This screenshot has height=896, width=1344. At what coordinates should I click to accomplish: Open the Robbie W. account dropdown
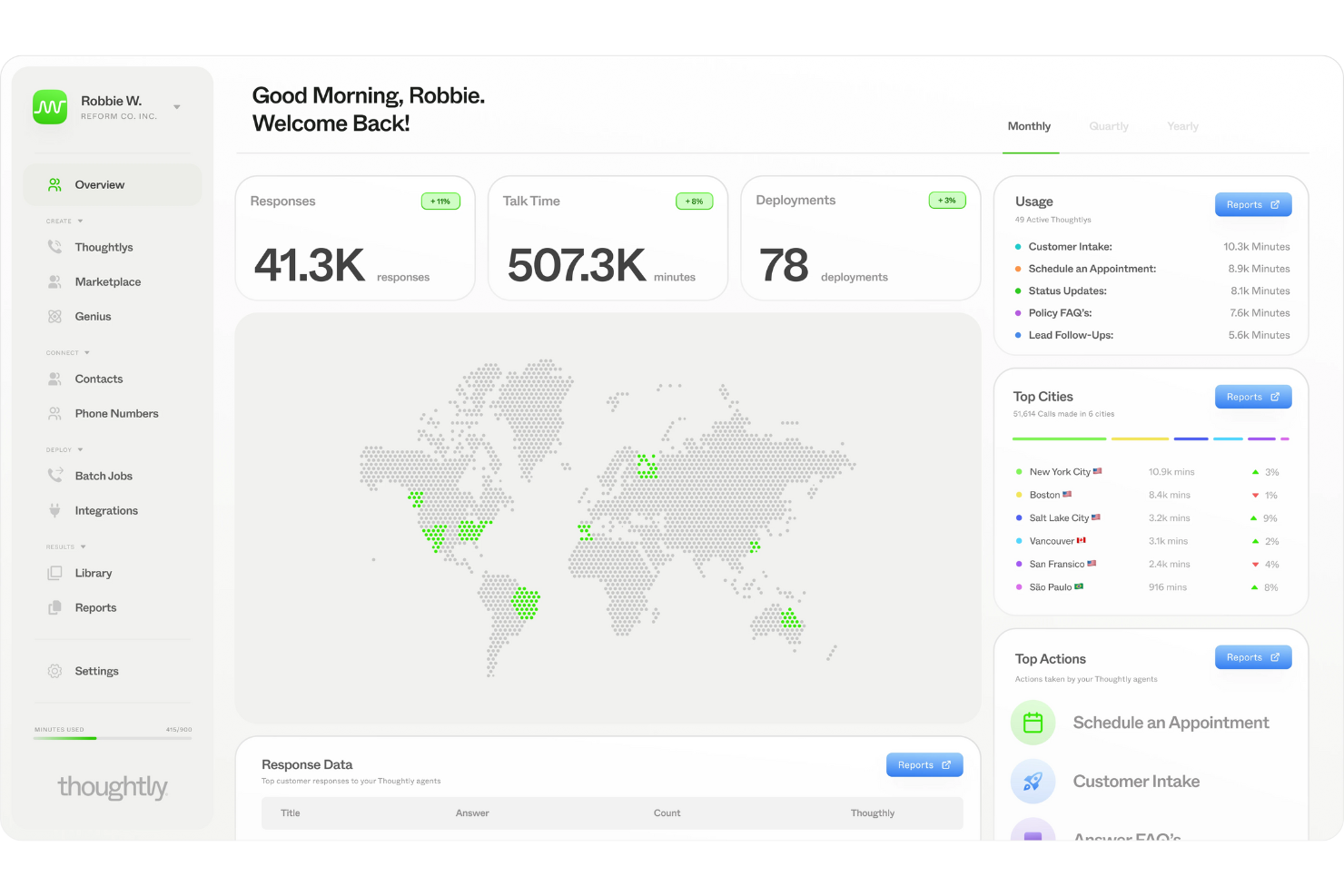point(176,106)
